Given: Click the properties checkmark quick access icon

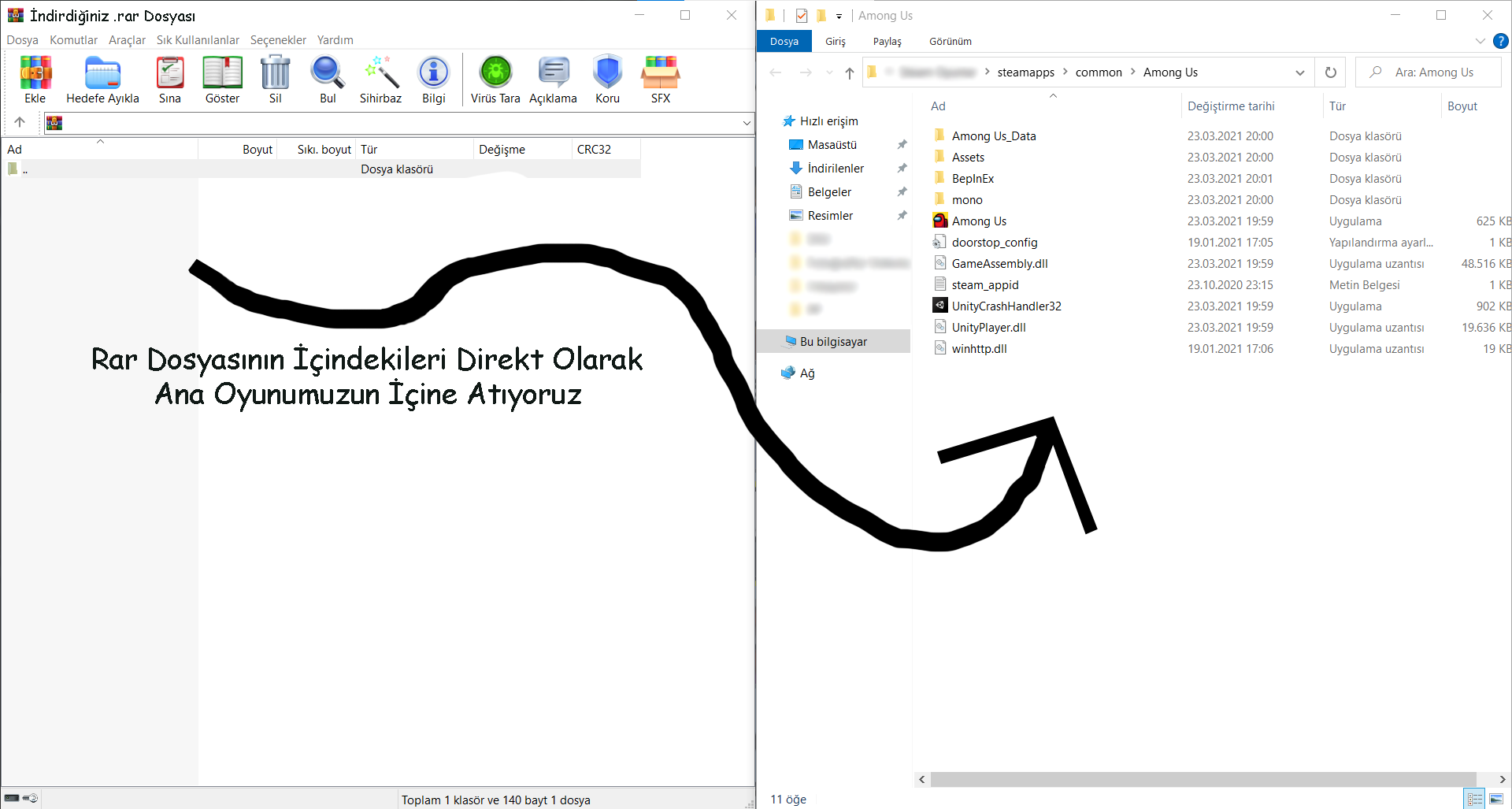Looking at the screenshot, I should pyautogui.click(x=802, y=16).
